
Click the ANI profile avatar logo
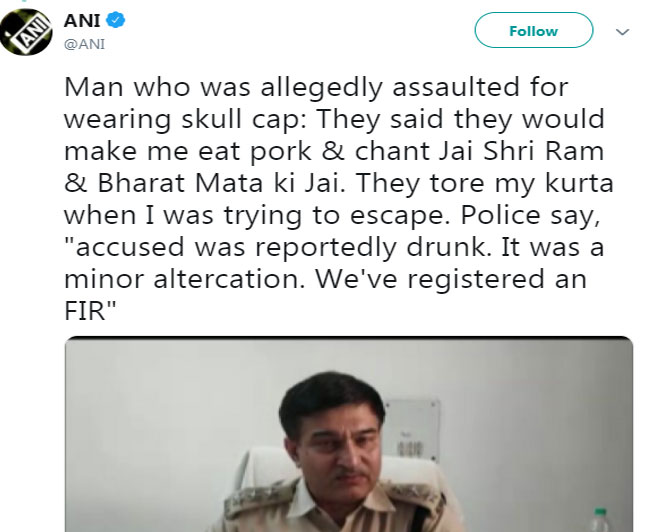pyautogui.click(x=26, y=30)
